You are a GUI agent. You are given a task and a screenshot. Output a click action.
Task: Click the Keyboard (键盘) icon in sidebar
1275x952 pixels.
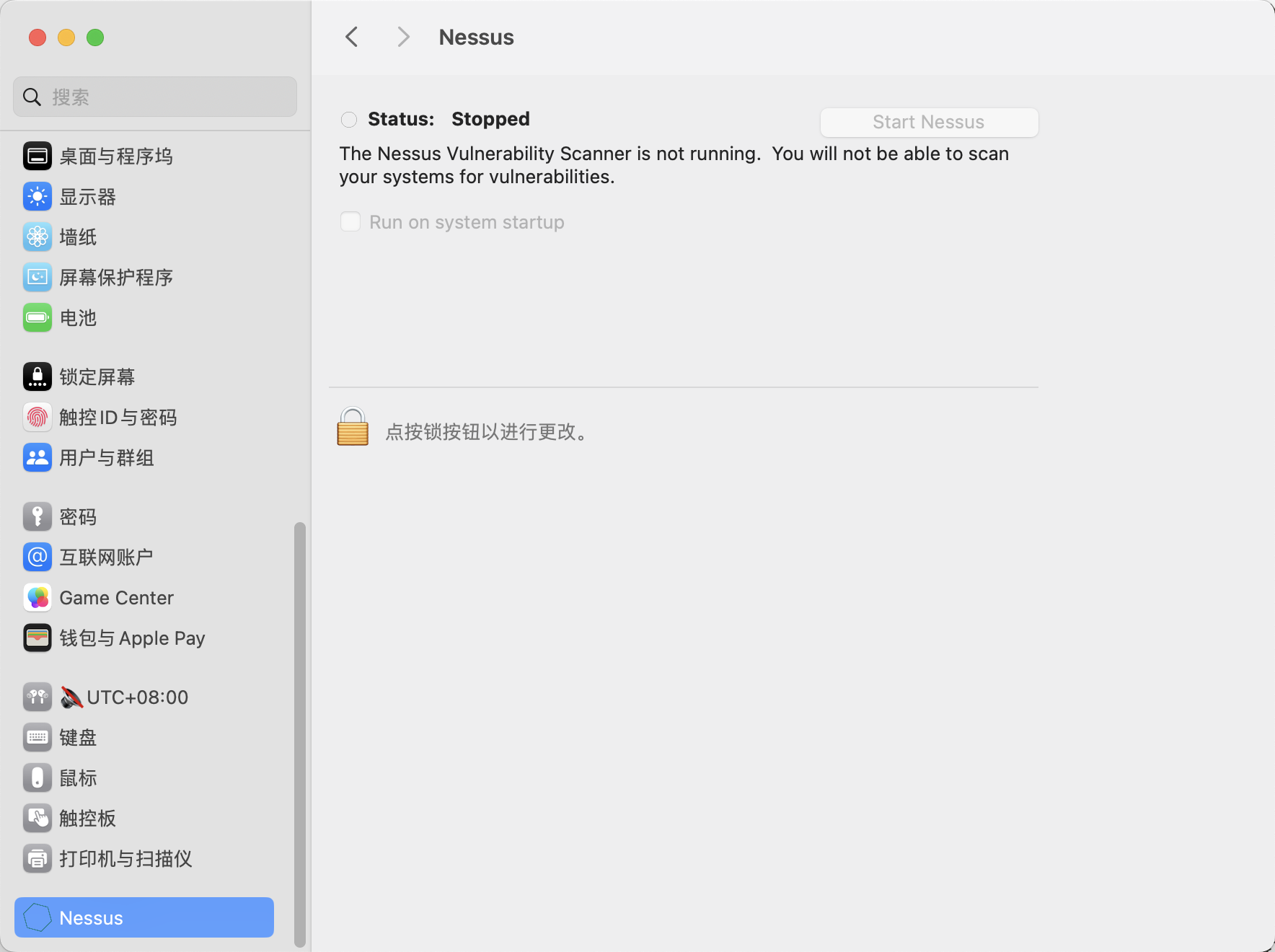click(x=37, y=738)
